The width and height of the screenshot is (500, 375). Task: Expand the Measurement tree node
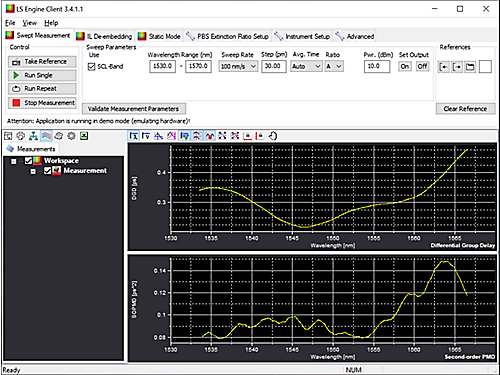(x=33, y=171)
